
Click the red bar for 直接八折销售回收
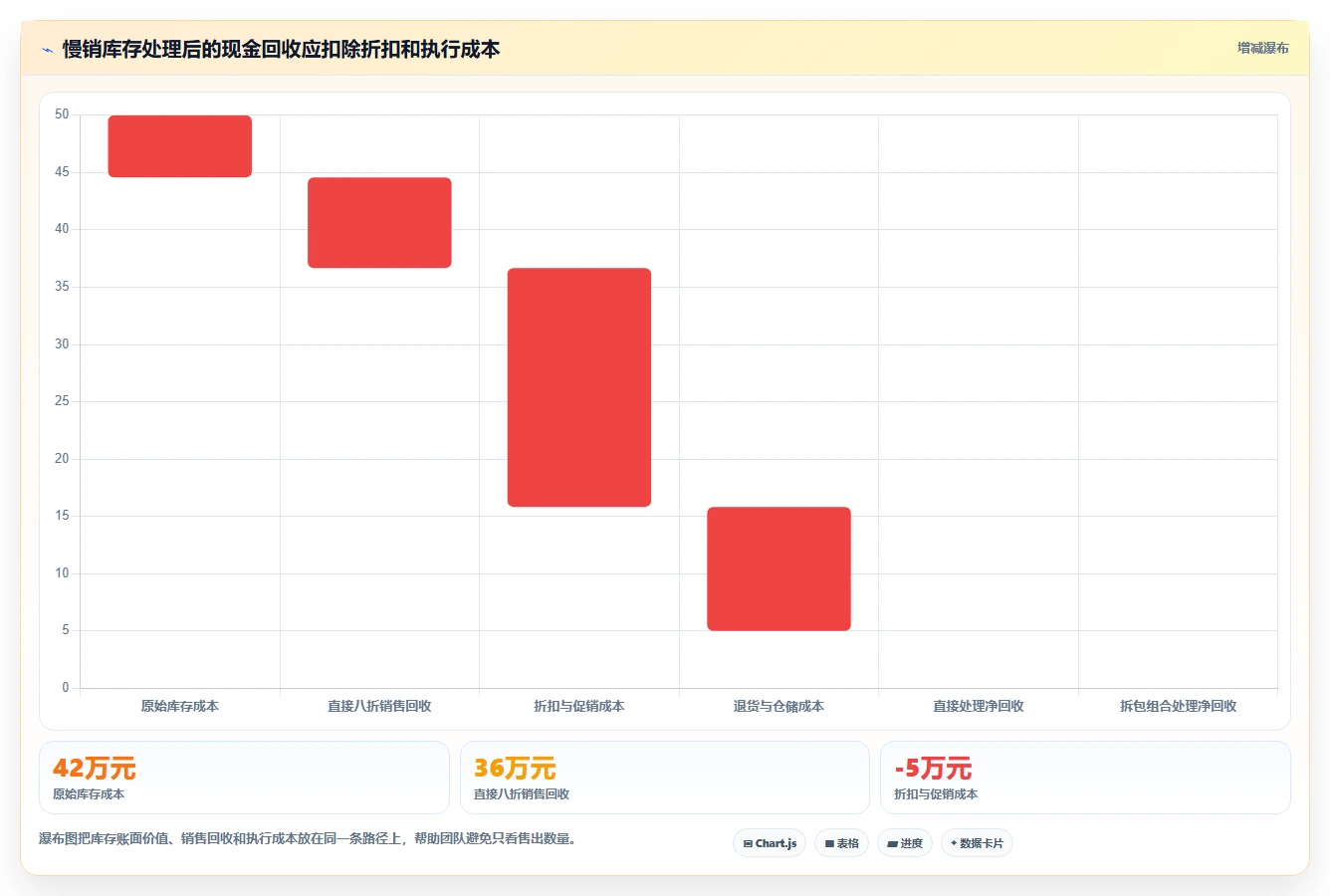click(379, 223)
